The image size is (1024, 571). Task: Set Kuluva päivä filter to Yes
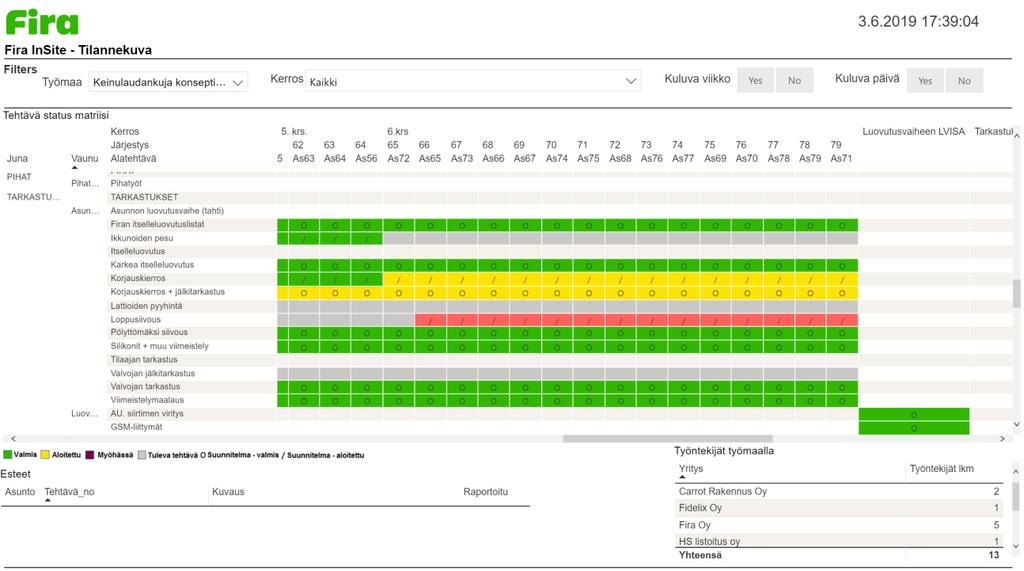pos(925,80)
